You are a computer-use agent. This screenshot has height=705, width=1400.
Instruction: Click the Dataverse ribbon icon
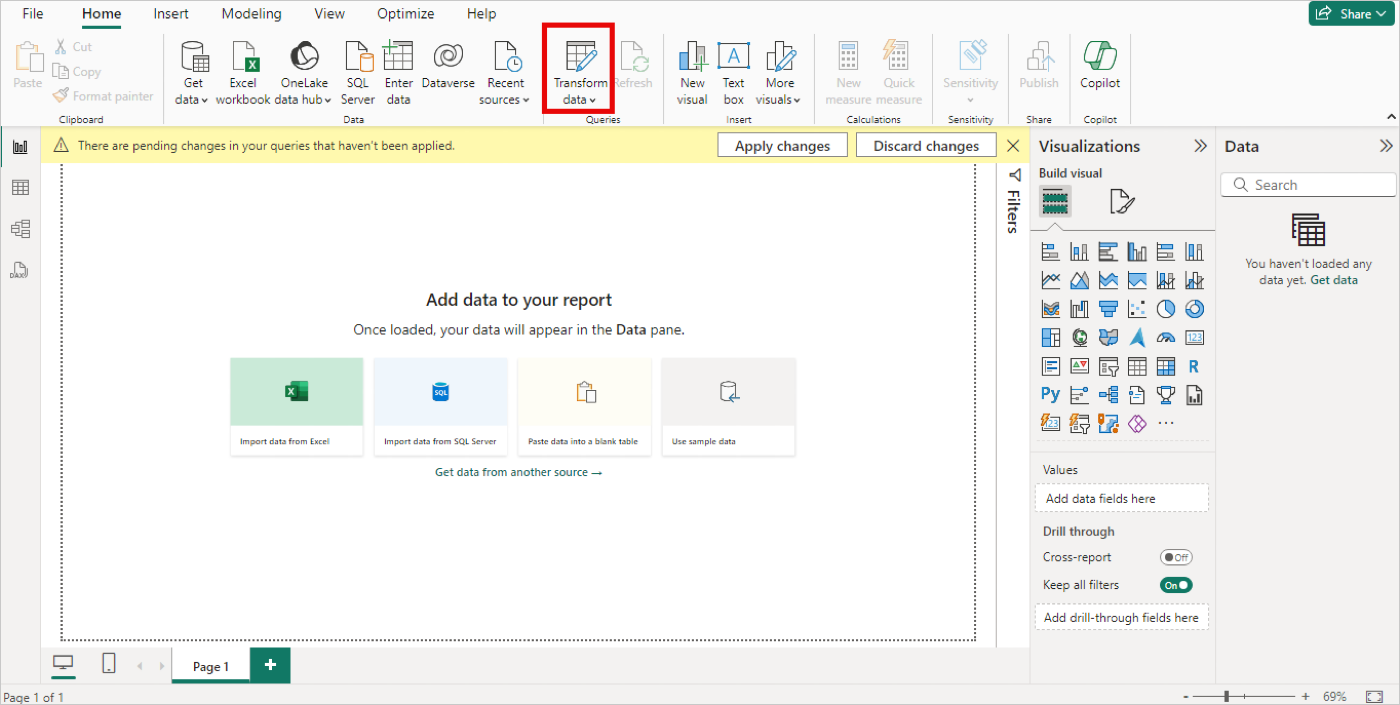point(448,66)
